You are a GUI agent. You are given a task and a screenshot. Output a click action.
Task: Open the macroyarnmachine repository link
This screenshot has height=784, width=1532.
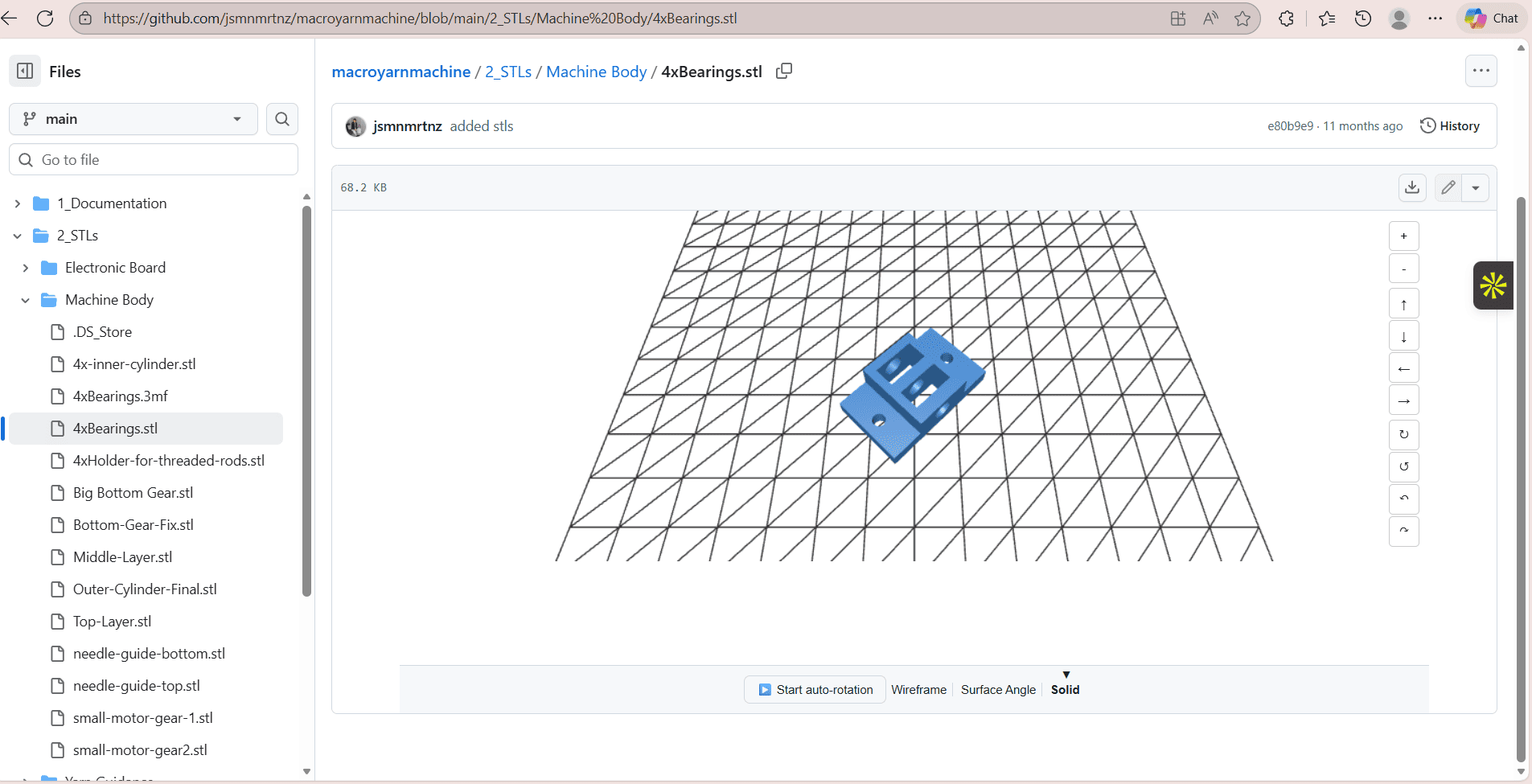(400, 72)
